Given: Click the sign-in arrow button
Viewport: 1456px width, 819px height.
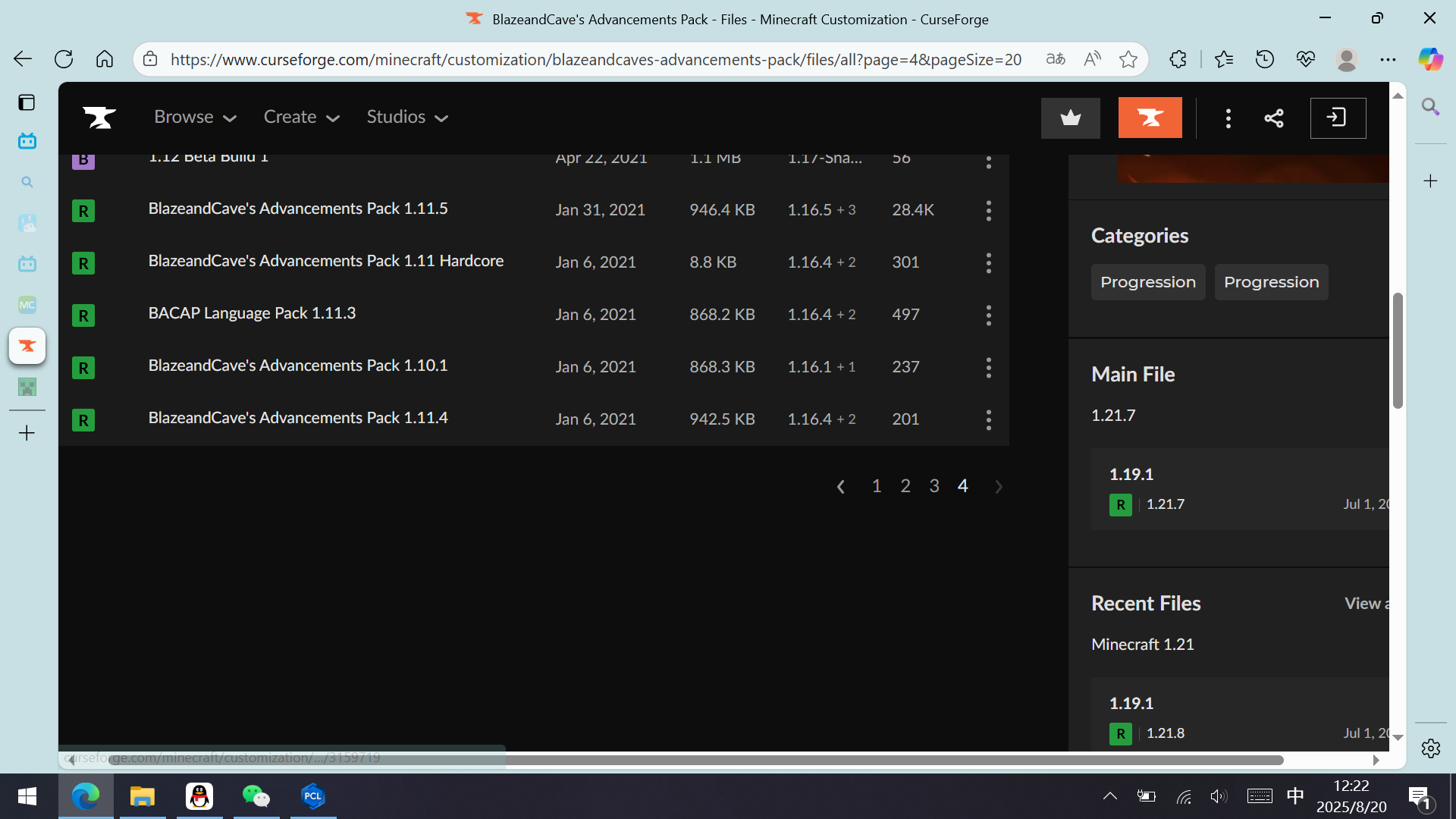Looking at the screenshot, I should tap(1338, 118).
